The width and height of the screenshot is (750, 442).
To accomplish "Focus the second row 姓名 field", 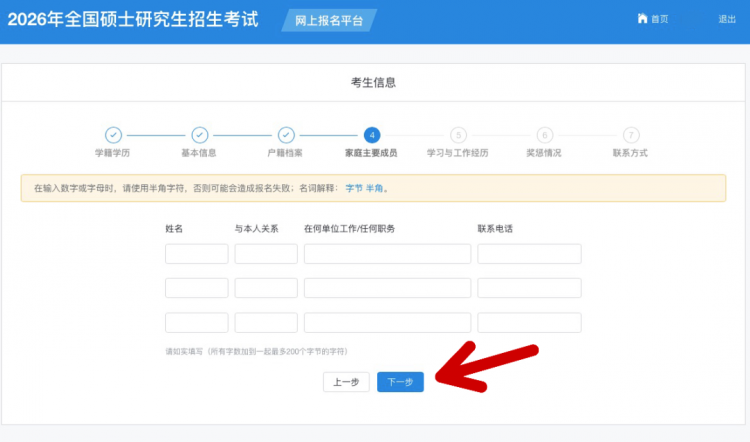I will [196, 288].
